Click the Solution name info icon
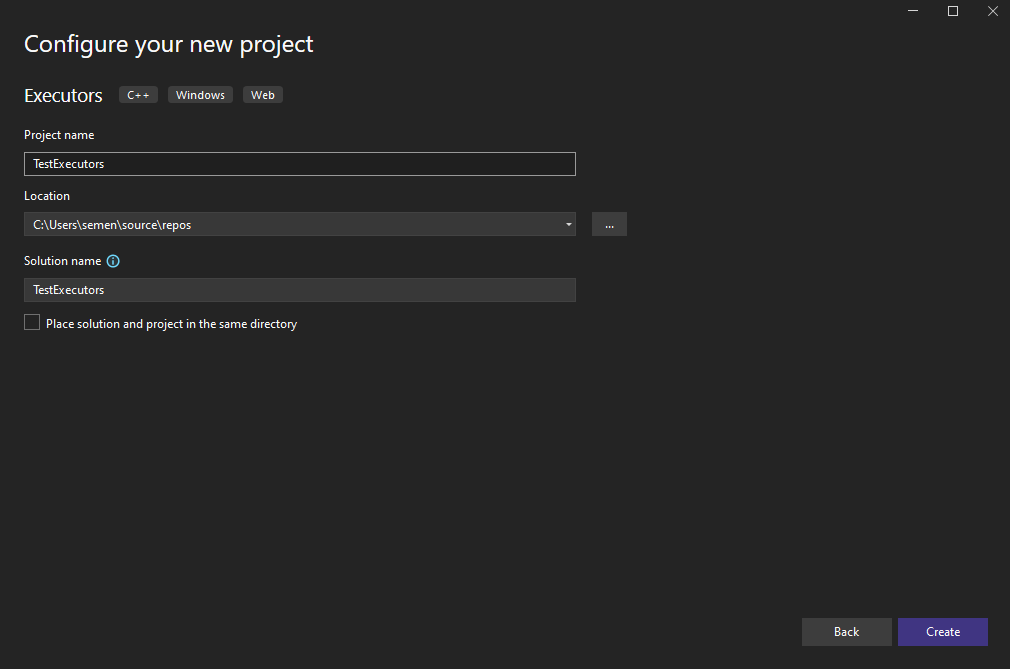This screenshot has height=669, width=1010. pos(113,261)
